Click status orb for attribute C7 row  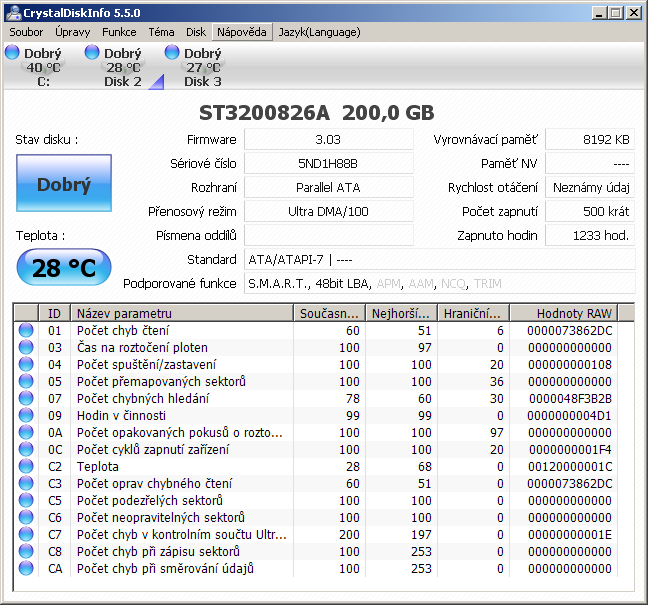[x=26, y=534]
